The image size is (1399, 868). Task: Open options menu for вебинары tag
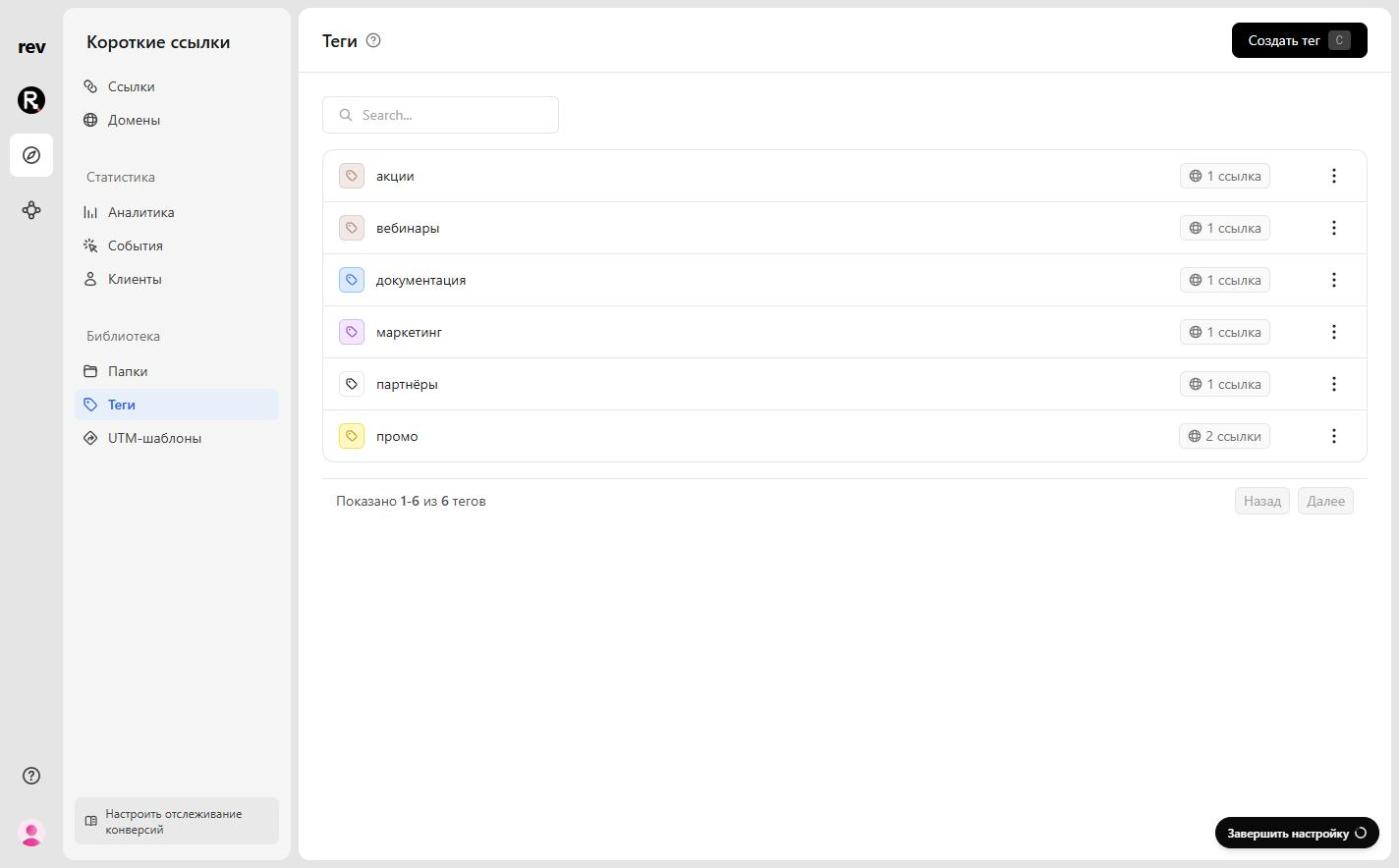[x=1333, y=228]
